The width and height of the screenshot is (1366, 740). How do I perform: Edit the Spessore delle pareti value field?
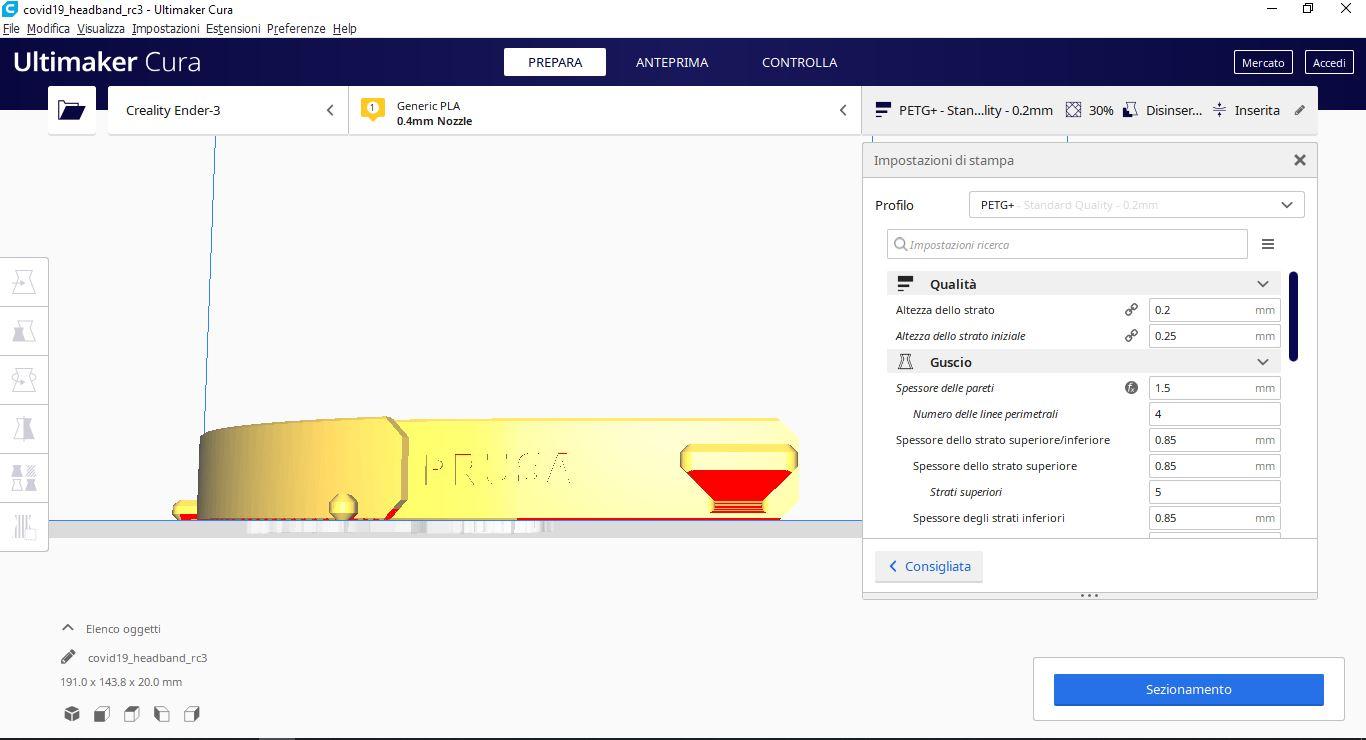coord(1215,388)
